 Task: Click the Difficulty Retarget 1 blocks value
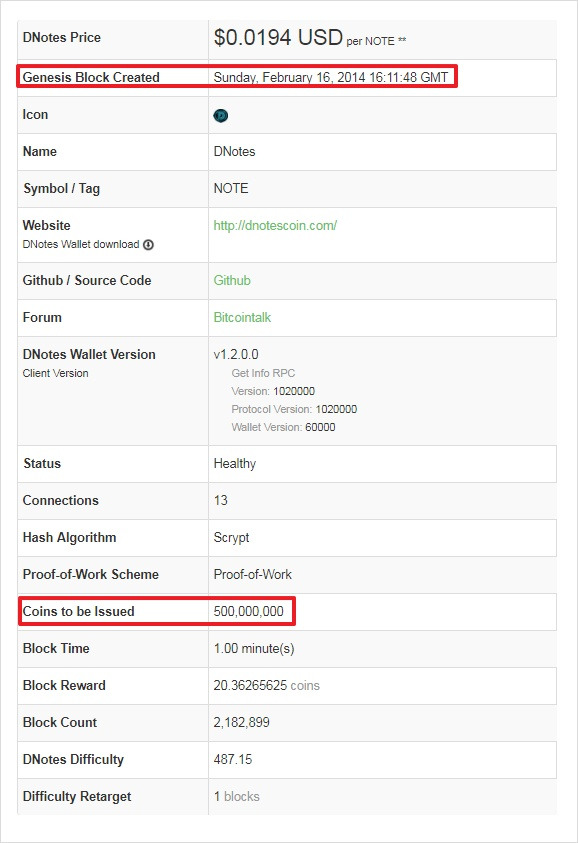click(x=237, y=796)
